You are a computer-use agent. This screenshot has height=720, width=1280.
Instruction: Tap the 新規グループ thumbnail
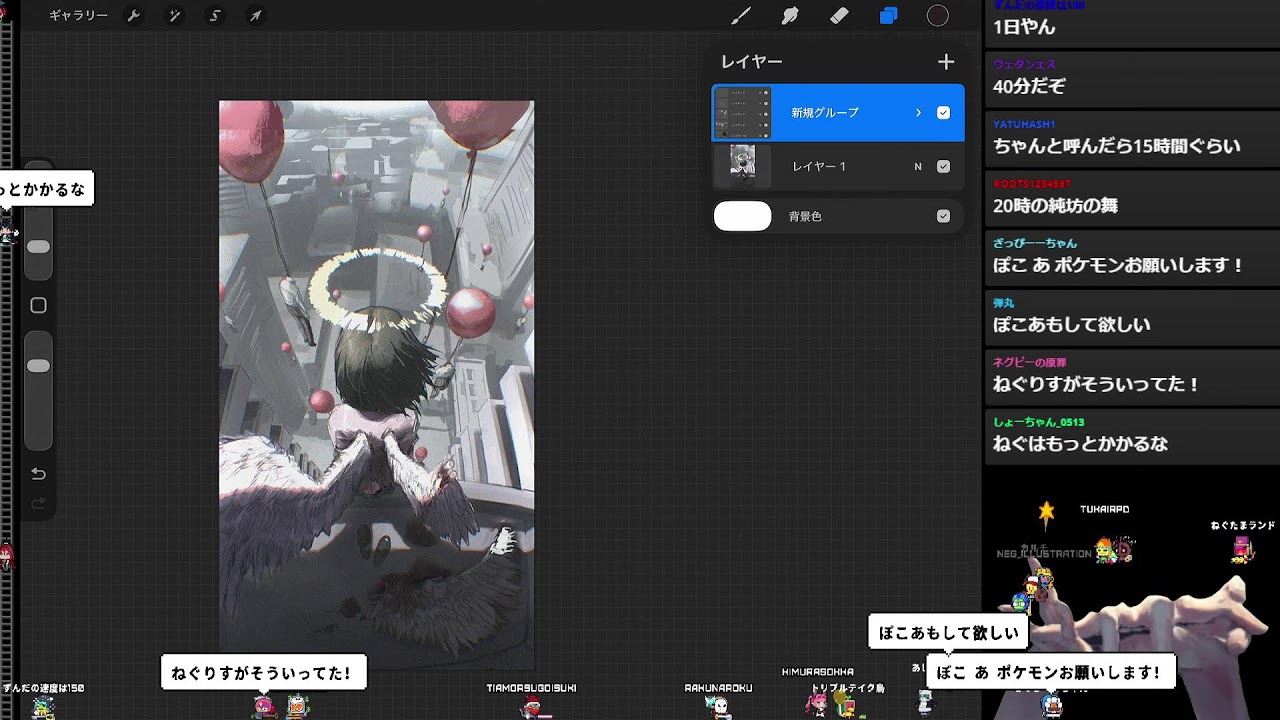pyautogui.click(x=743, y=113)
